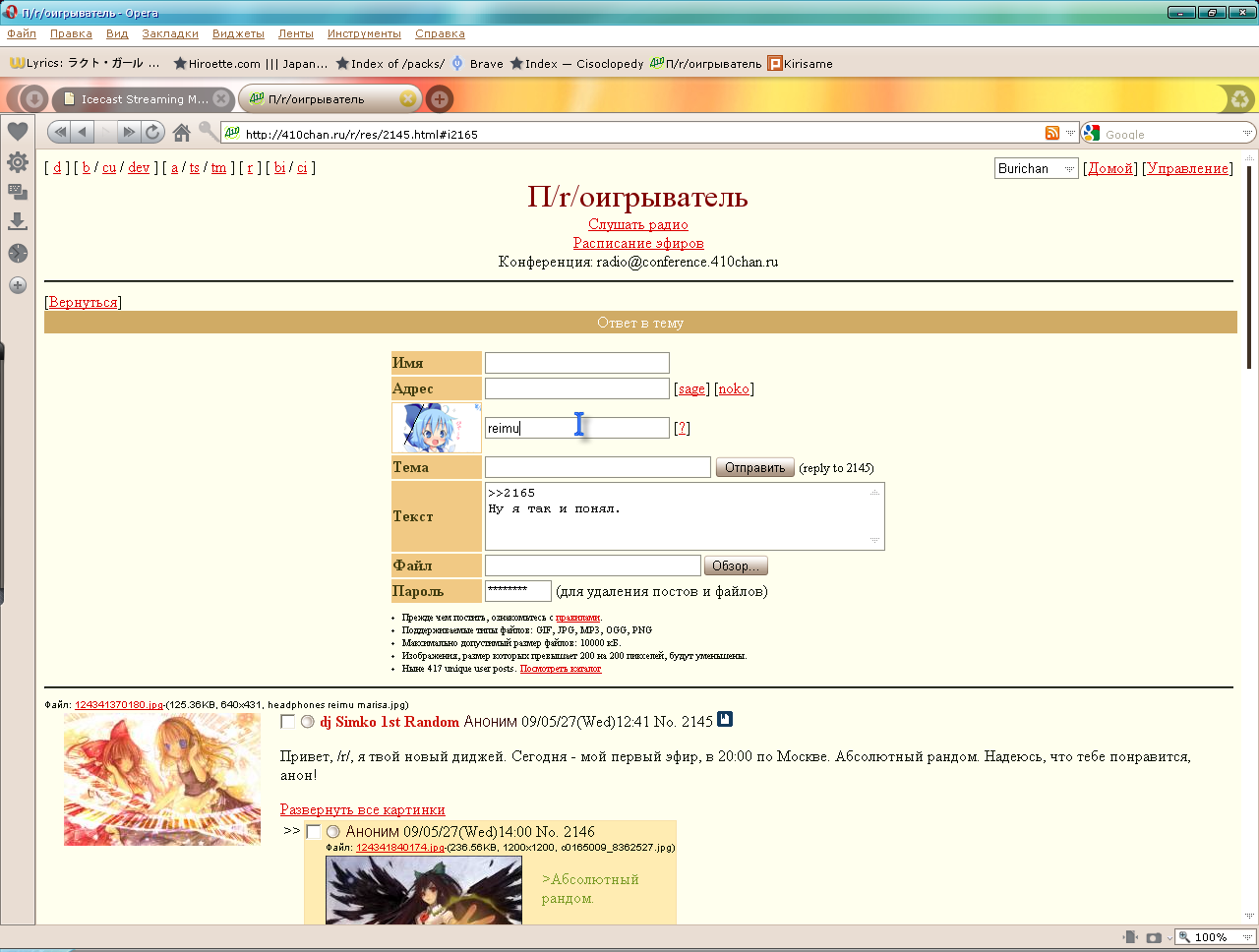Close the Icecast Streaming tab
1259x952 pixels.
(x=221, y=98)
